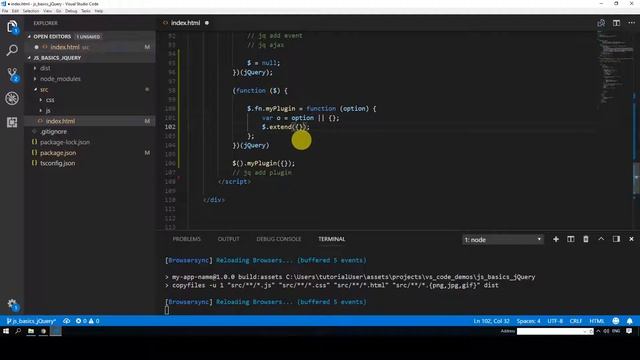Switch to the Debug Console tab

coord(279,239)
